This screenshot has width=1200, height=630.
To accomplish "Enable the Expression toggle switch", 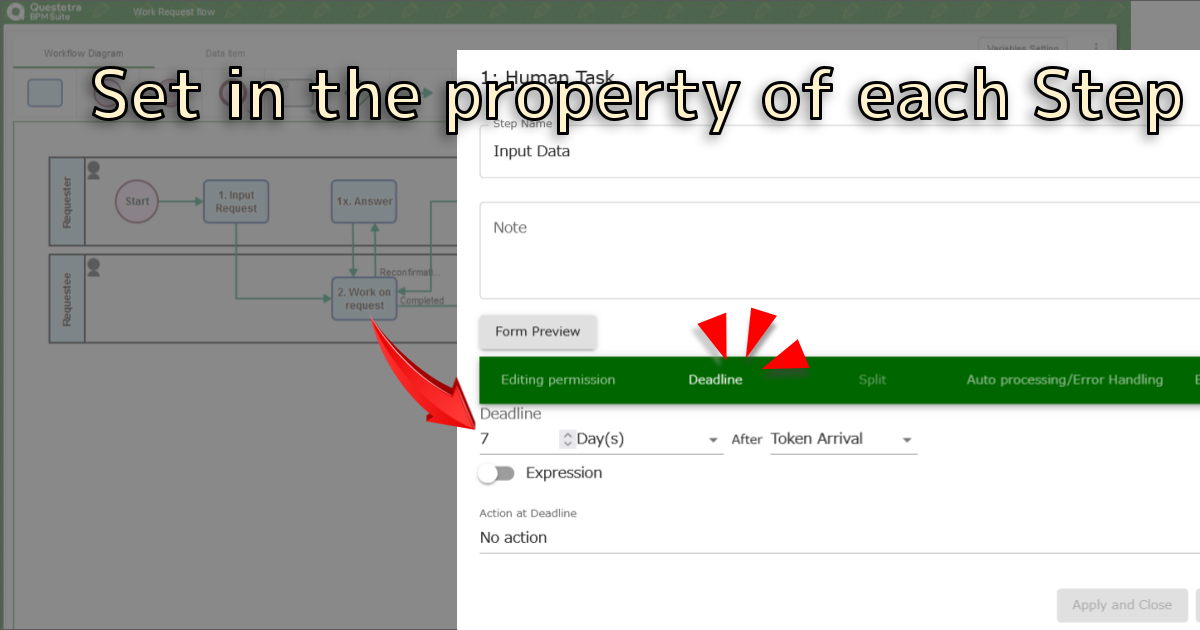I will tap(495, 473).
